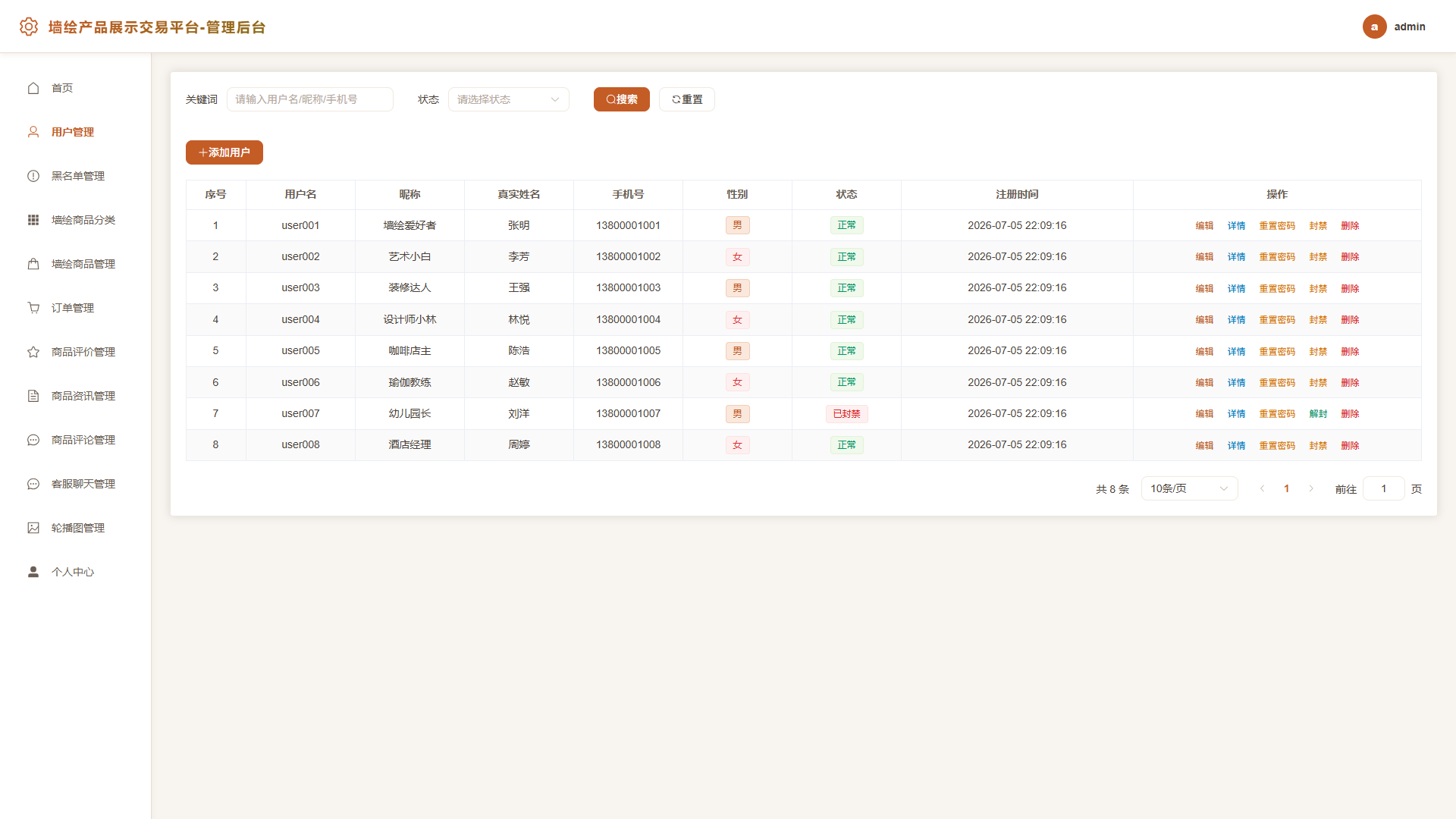Click the chat icon for 客服聊天管理

click(33, 484)
